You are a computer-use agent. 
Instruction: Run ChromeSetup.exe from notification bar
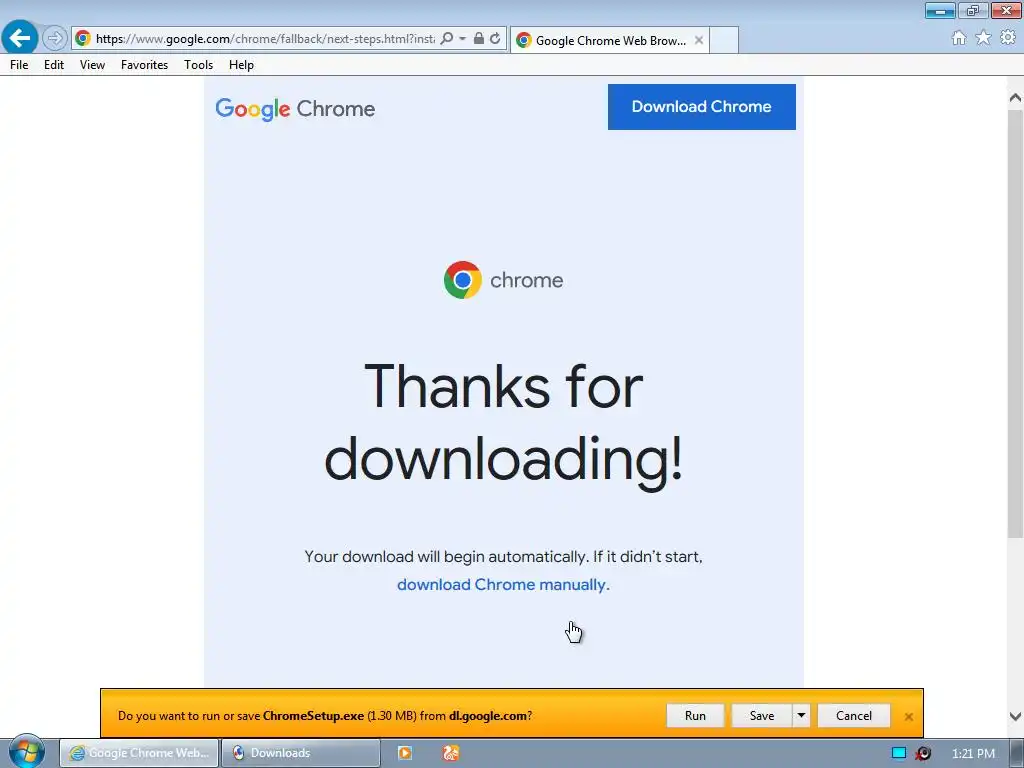(695, 716)
